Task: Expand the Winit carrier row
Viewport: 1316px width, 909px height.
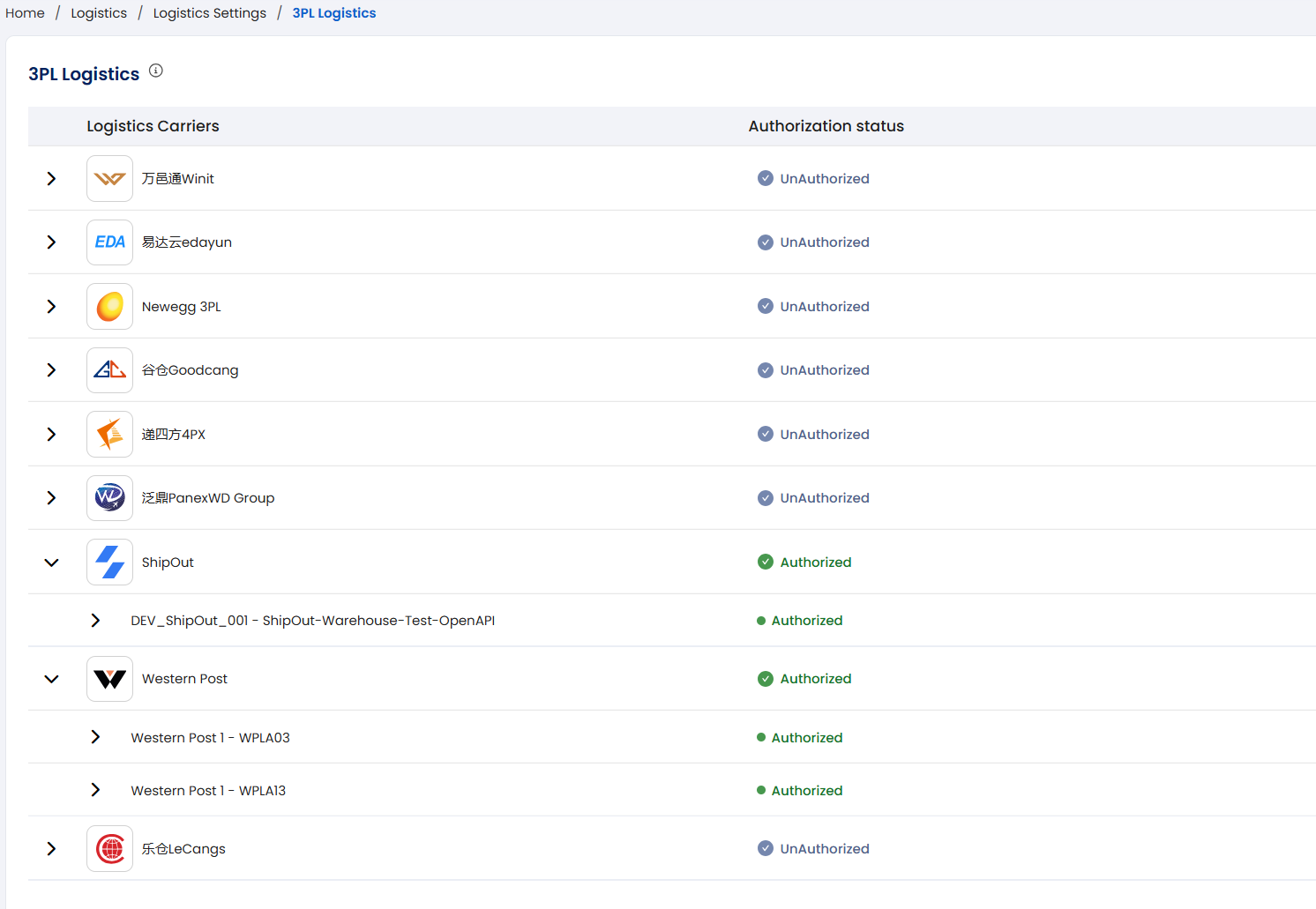Action: click(51, 179)
